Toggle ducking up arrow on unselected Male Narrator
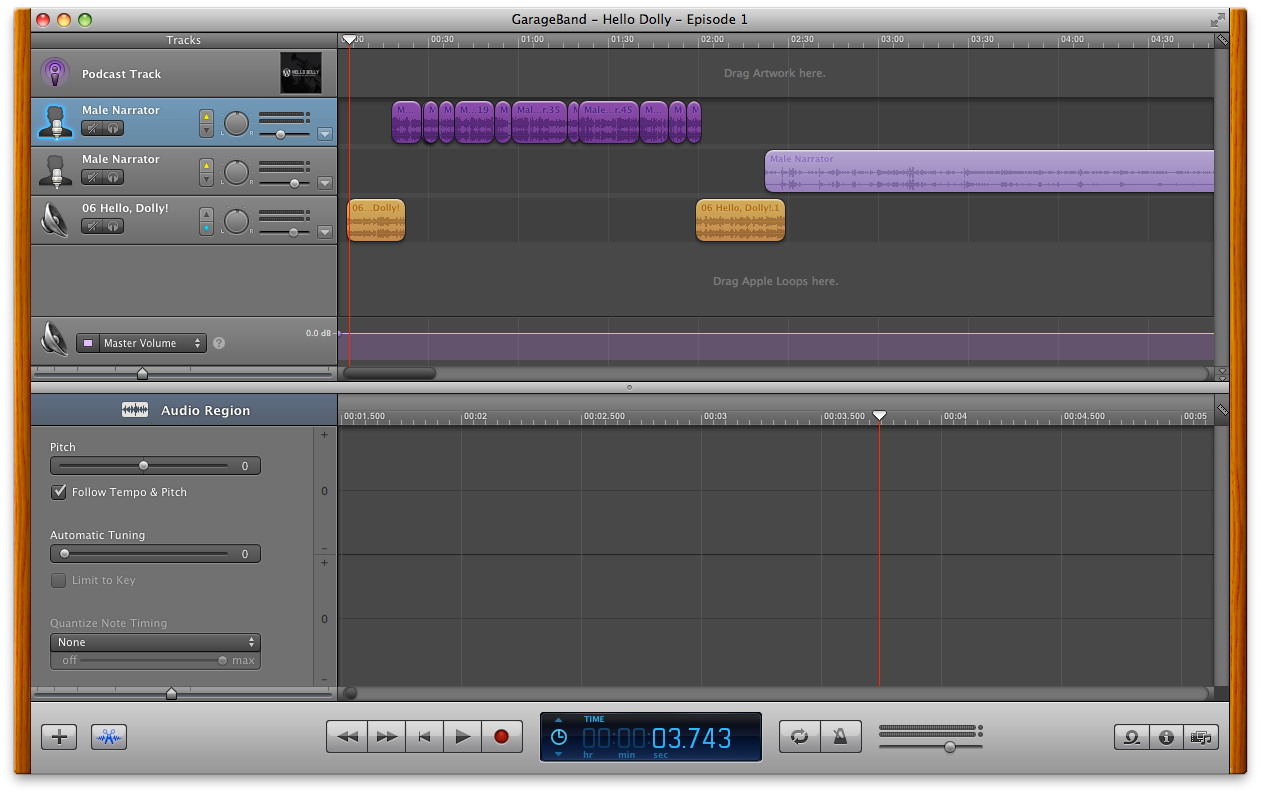This screenshot has height=794, width=1261. [x=207, y=165]
